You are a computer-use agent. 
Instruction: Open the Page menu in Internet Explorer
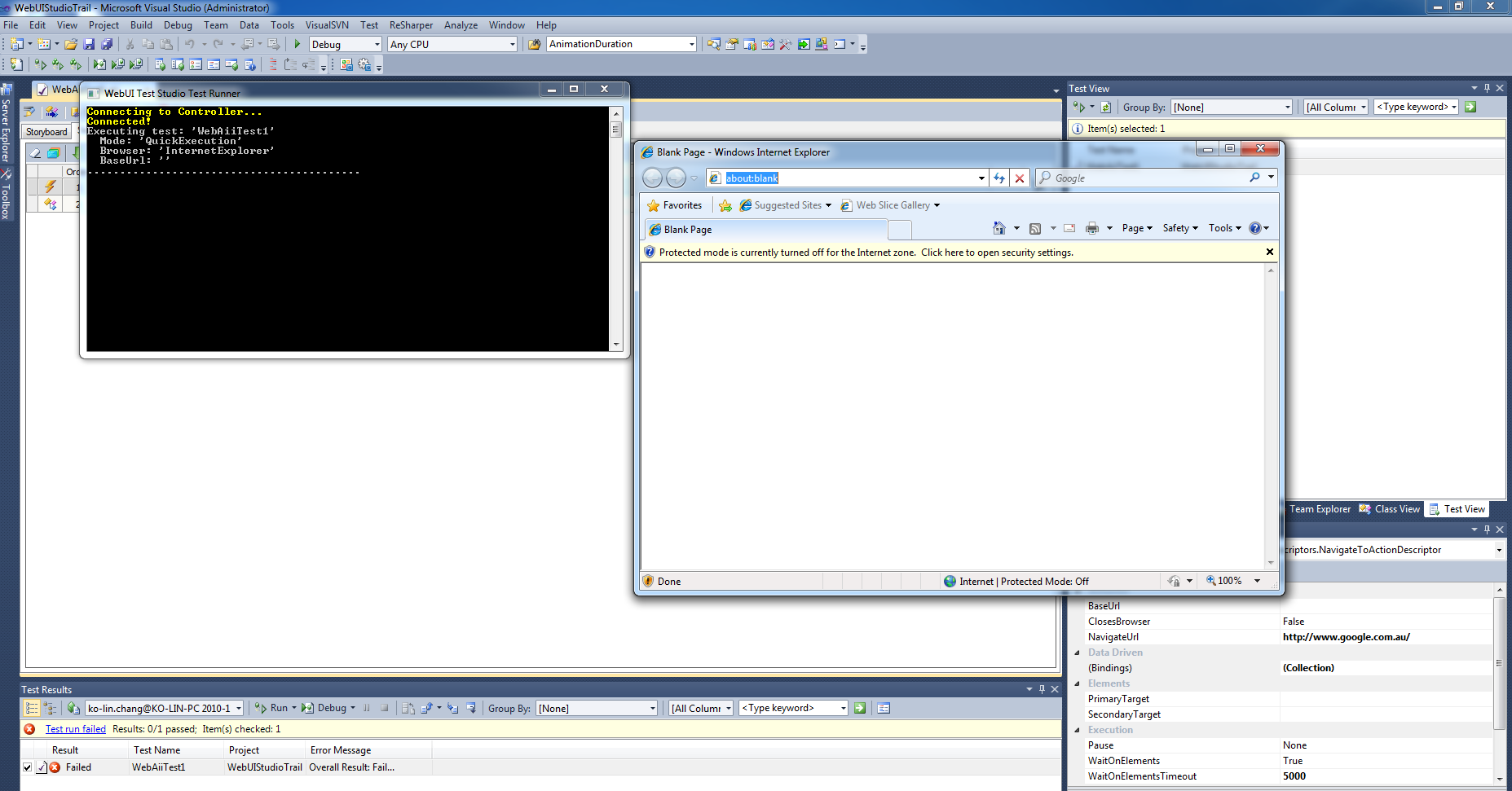[x=1137, y=228]
